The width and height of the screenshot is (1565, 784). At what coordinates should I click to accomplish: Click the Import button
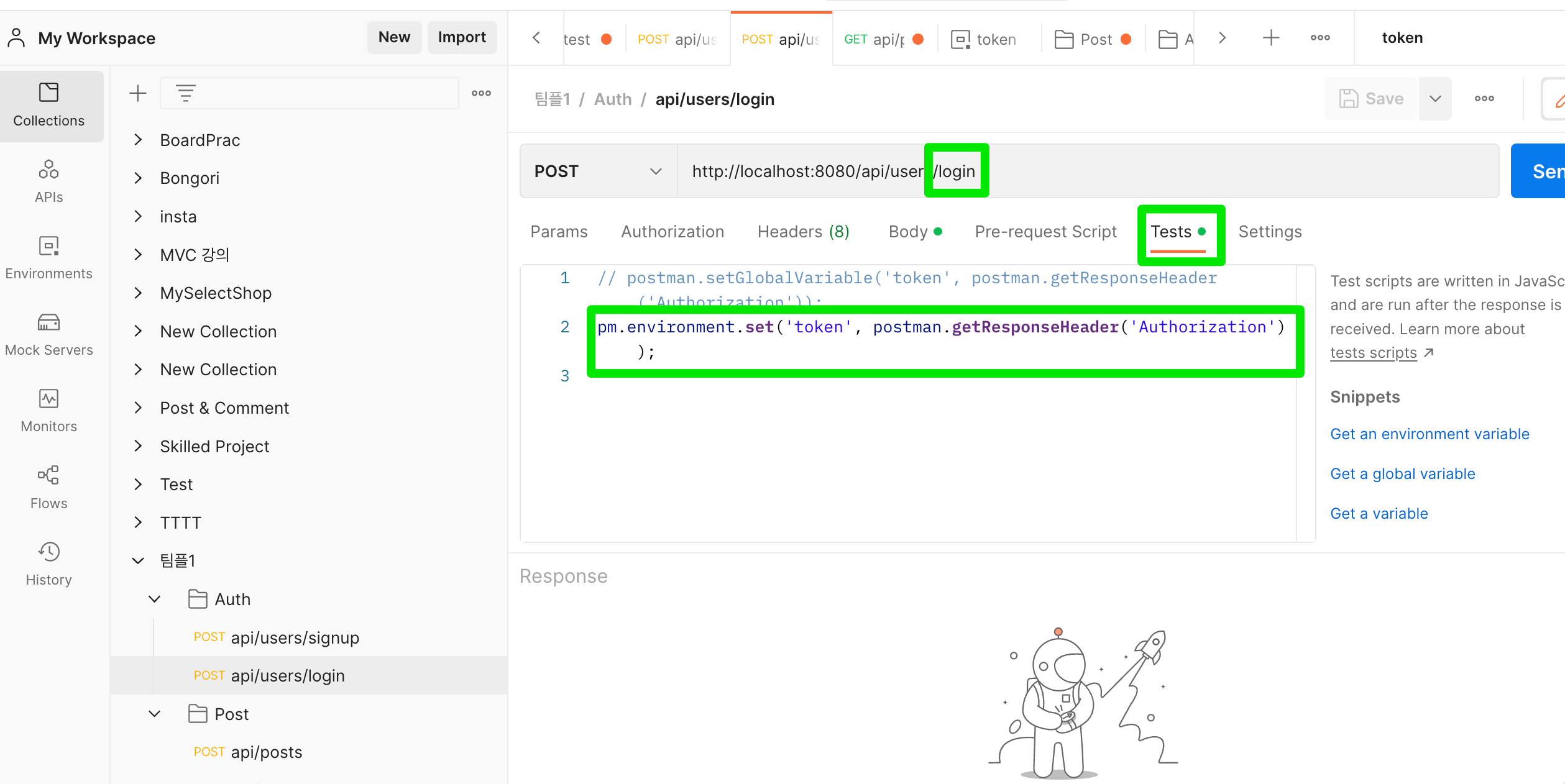(x=461, y=37)
